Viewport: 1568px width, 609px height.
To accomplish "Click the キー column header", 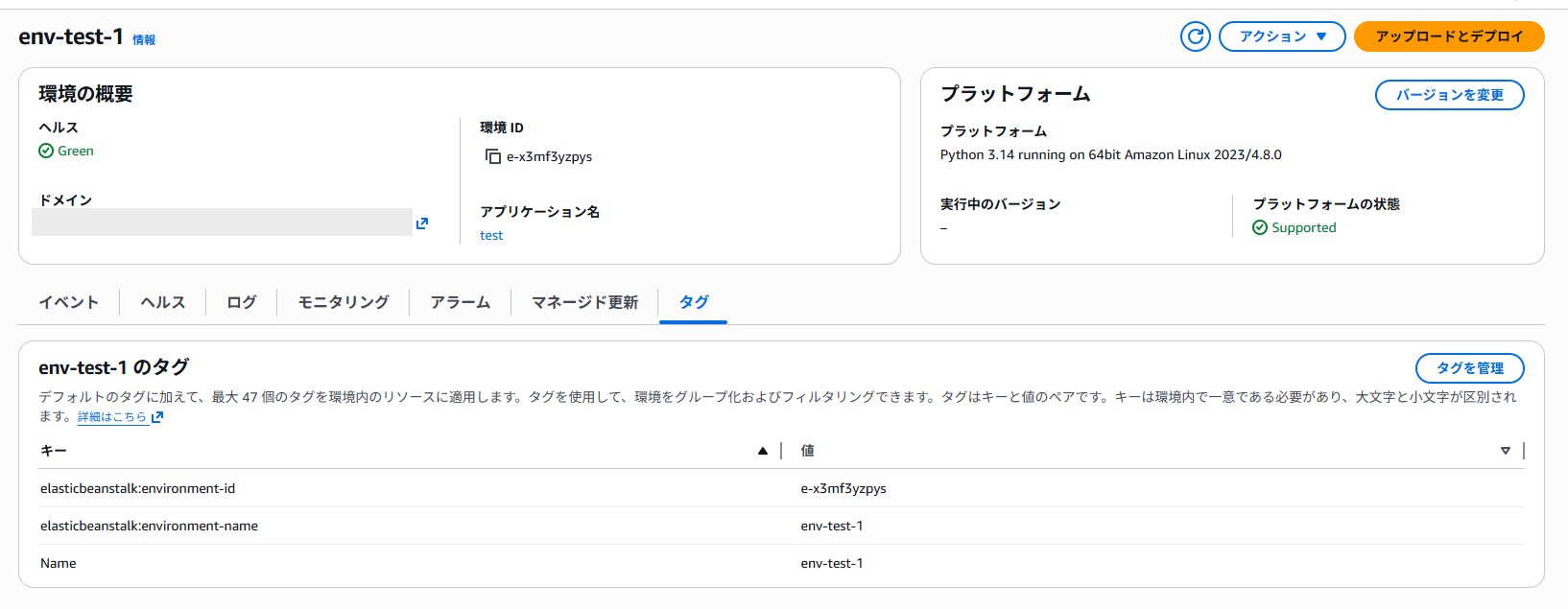I will coord(54,451).
